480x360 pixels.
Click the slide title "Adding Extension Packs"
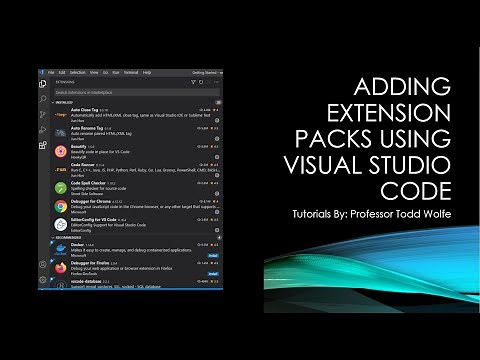(368, 138)
